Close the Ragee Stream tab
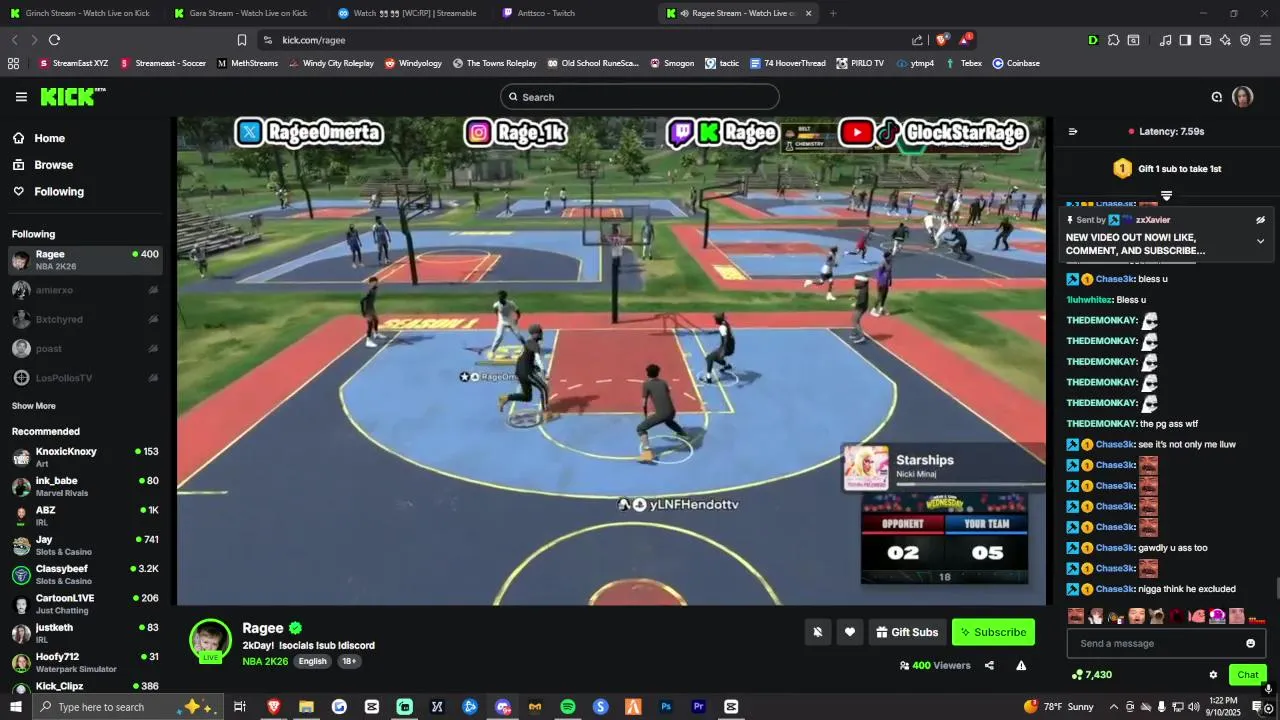 pos(808,13)
